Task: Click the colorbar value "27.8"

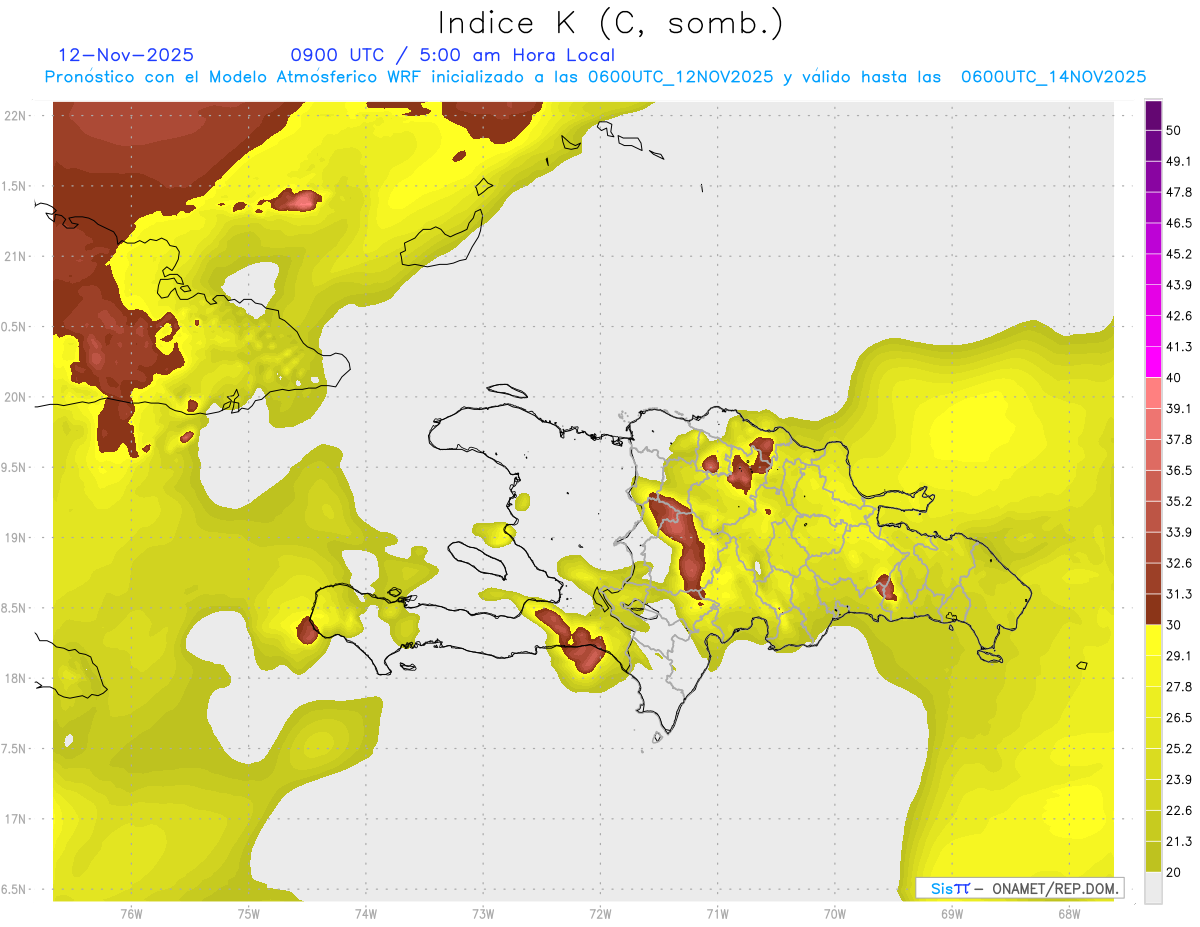Action: click(1179, 686)
